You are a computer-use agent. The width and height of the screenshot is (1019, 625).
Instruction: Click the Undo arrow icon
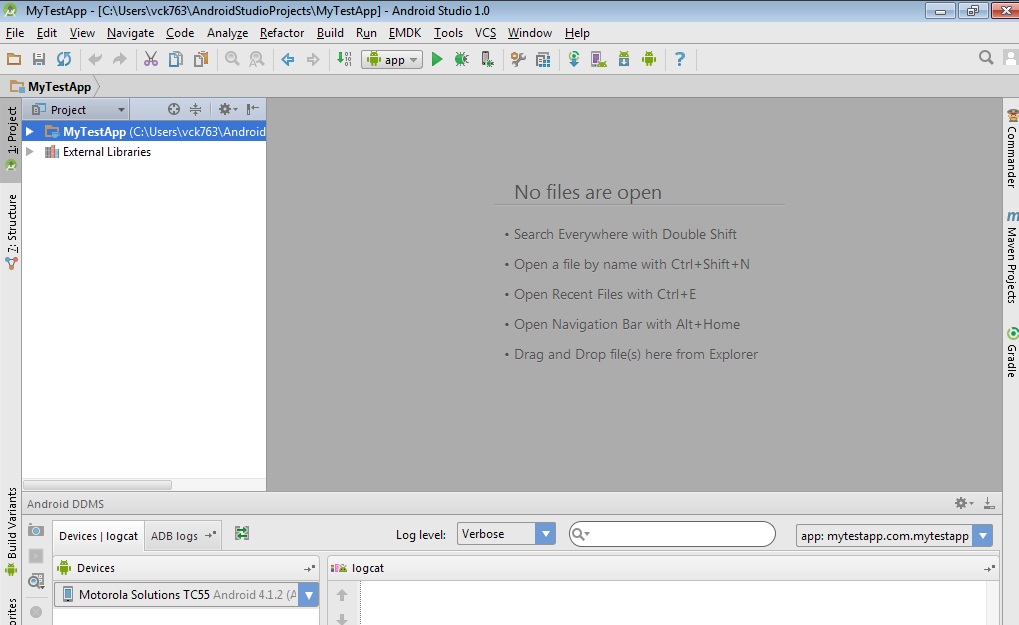[95, 59]
